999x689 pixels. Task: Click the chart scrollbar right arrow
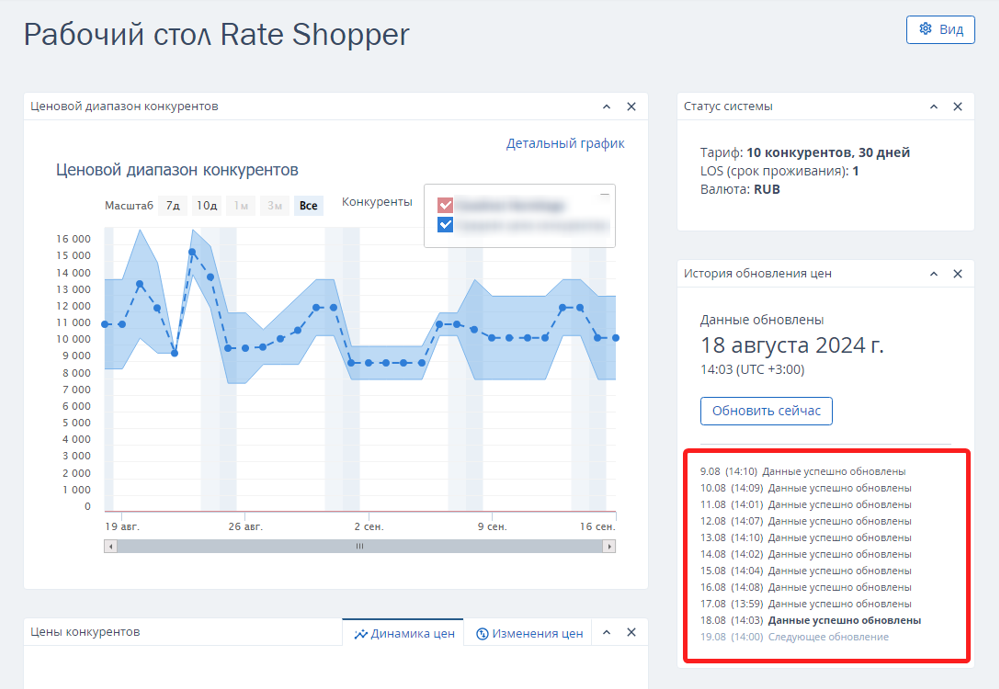pyautogui.click(x=609, y=546)
